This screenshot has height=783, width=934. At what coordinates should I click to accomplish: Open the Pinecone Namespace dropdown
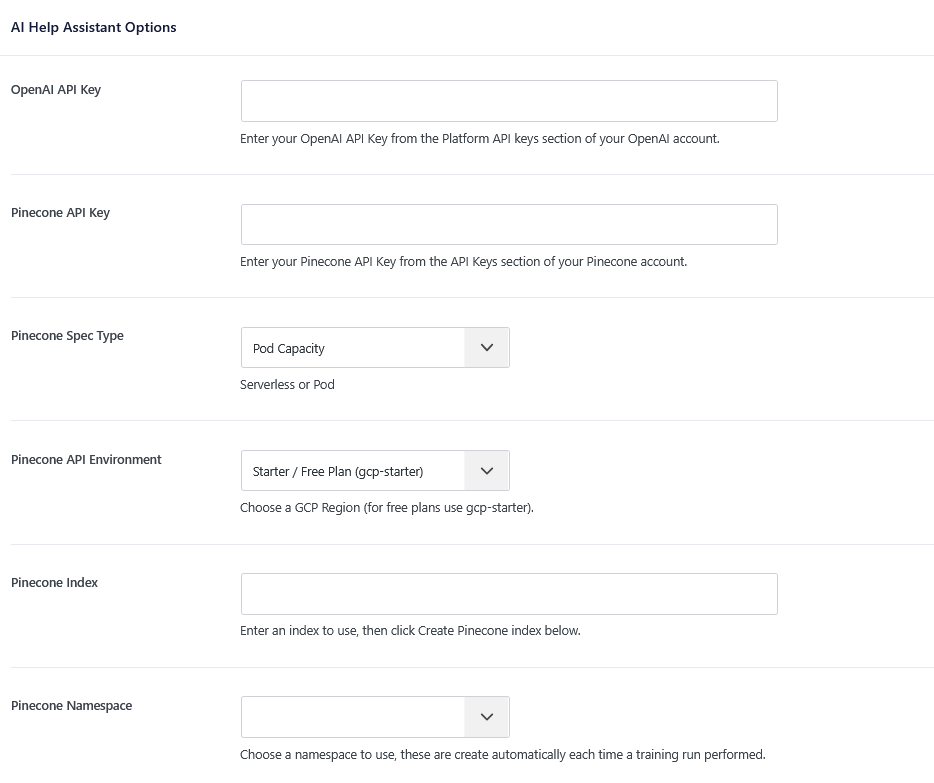coord(375,717)
